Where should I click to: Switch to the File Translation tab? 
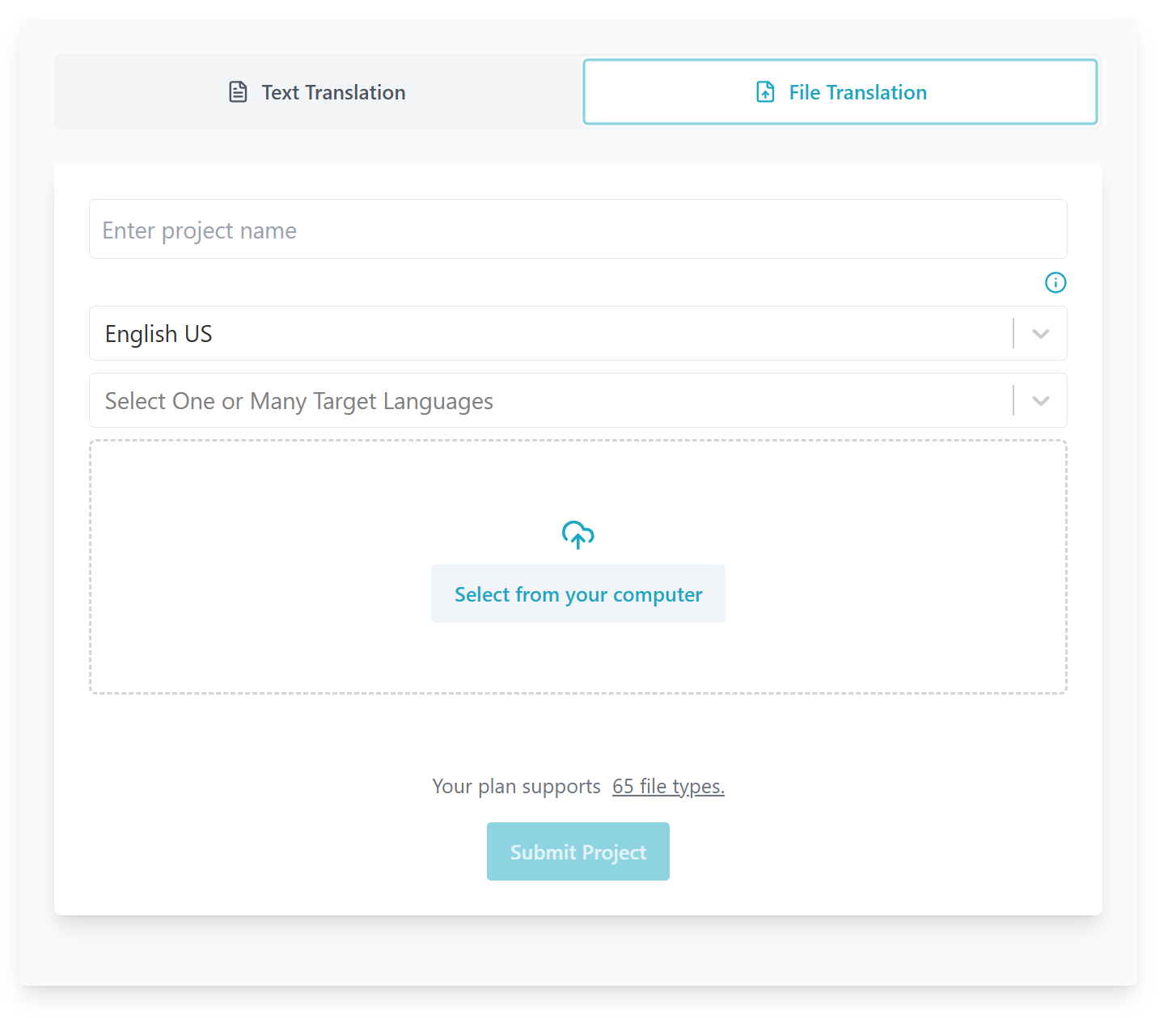840,91
